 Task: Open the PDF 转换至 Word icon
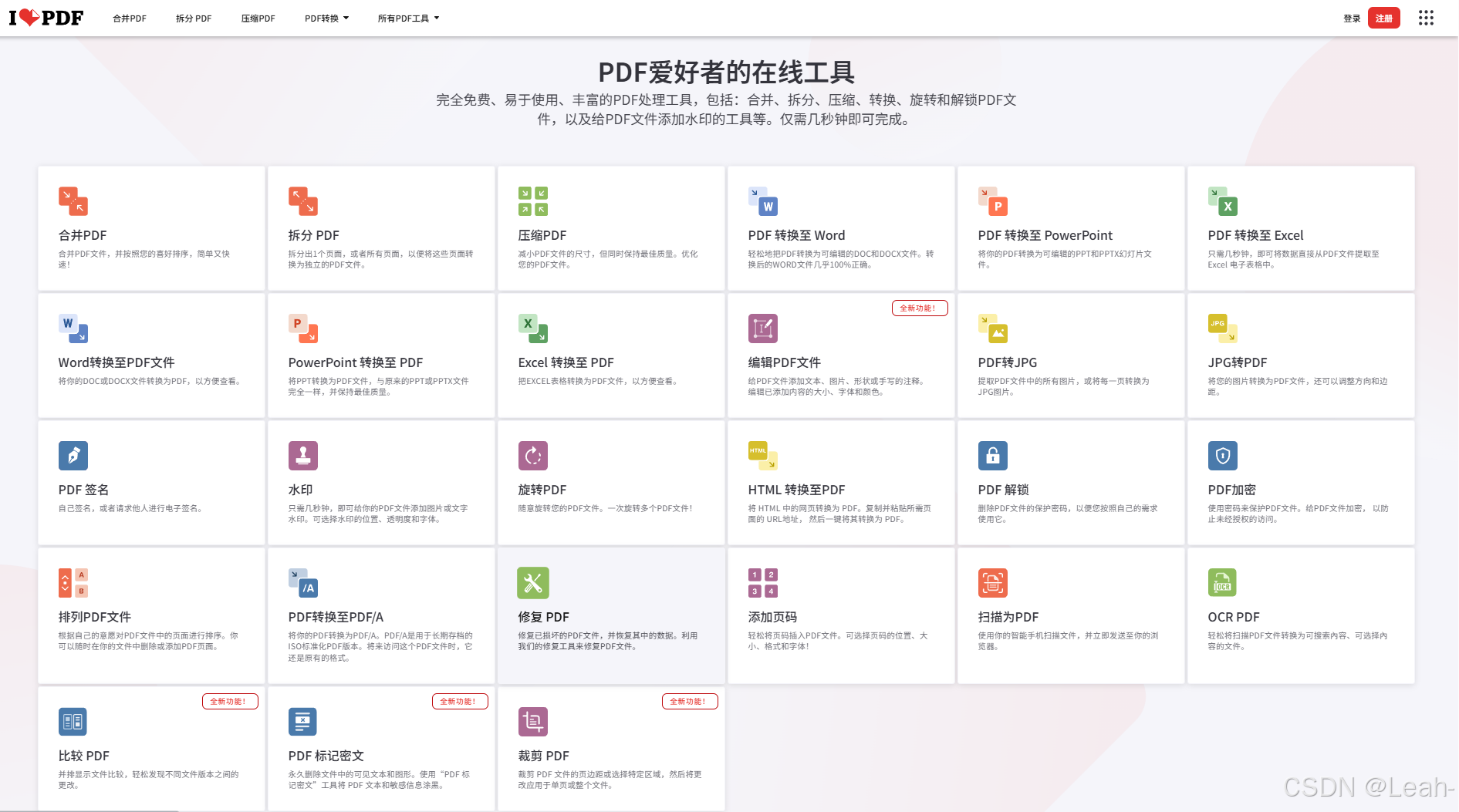click(763, 201)
